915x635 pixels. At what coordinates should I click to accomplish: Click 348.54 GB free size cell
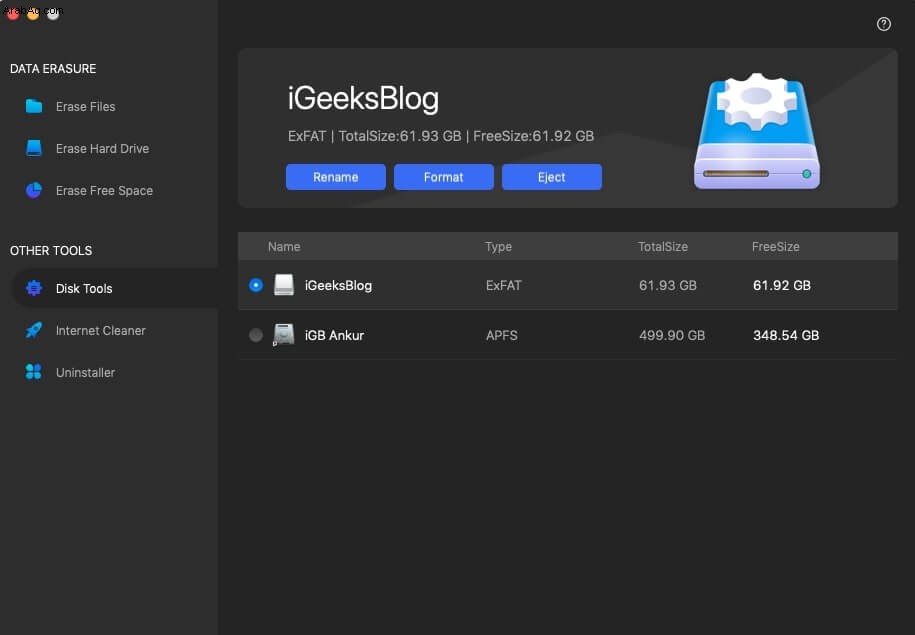(786, 336)
